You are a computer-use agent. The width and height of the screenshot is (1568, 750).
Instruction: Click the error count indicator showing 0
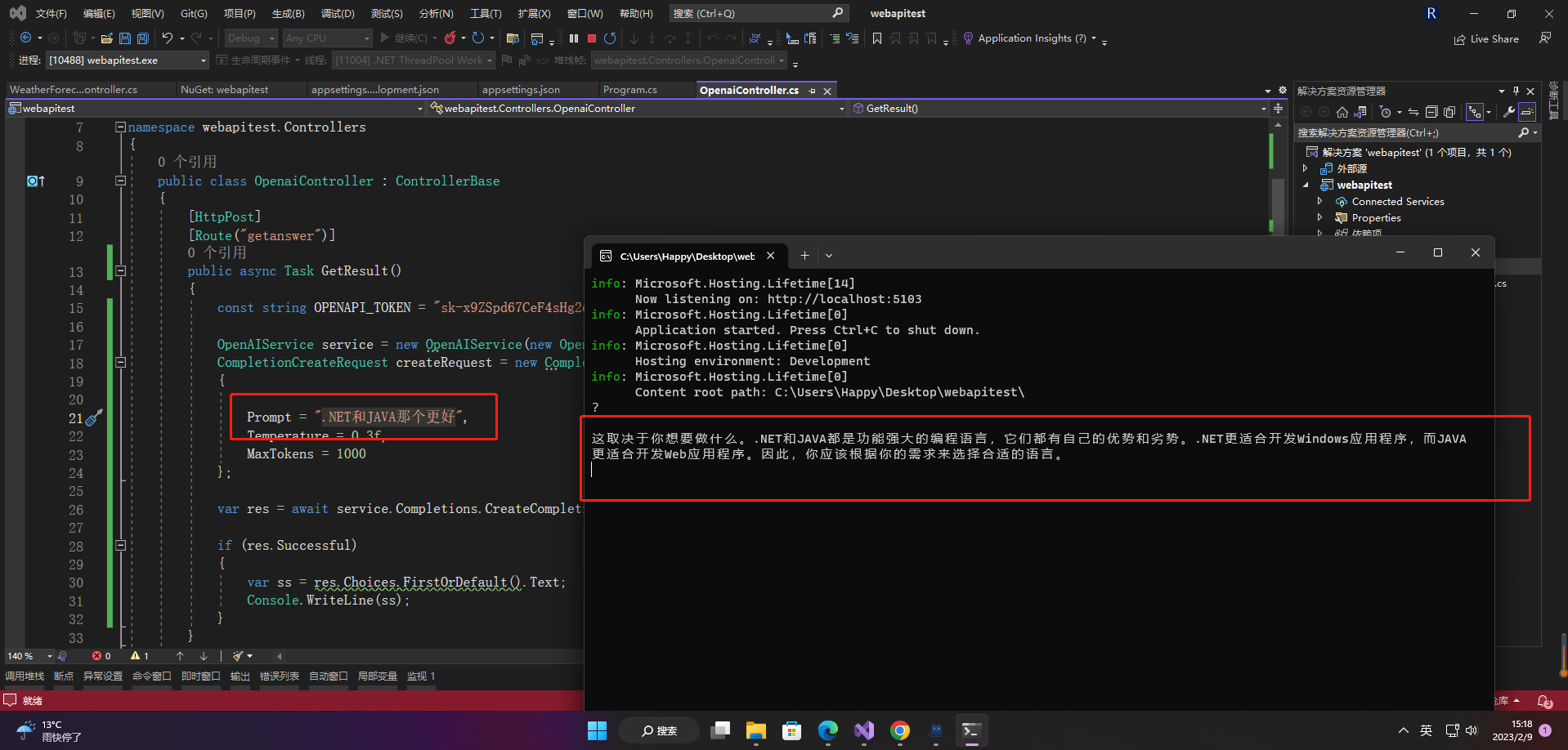[101, 656]
